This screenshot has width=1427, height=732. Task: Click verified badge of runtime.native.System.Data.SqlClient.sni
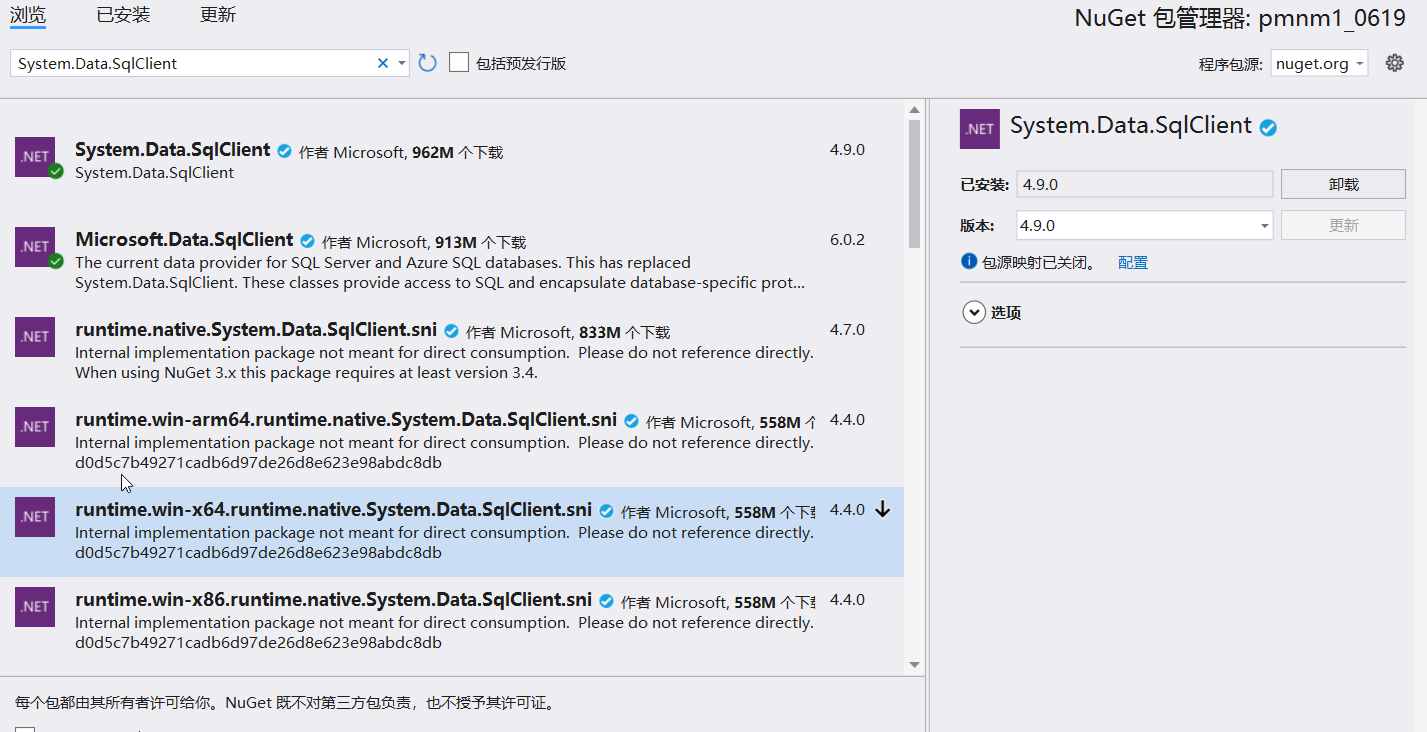(x=452, y=331)
